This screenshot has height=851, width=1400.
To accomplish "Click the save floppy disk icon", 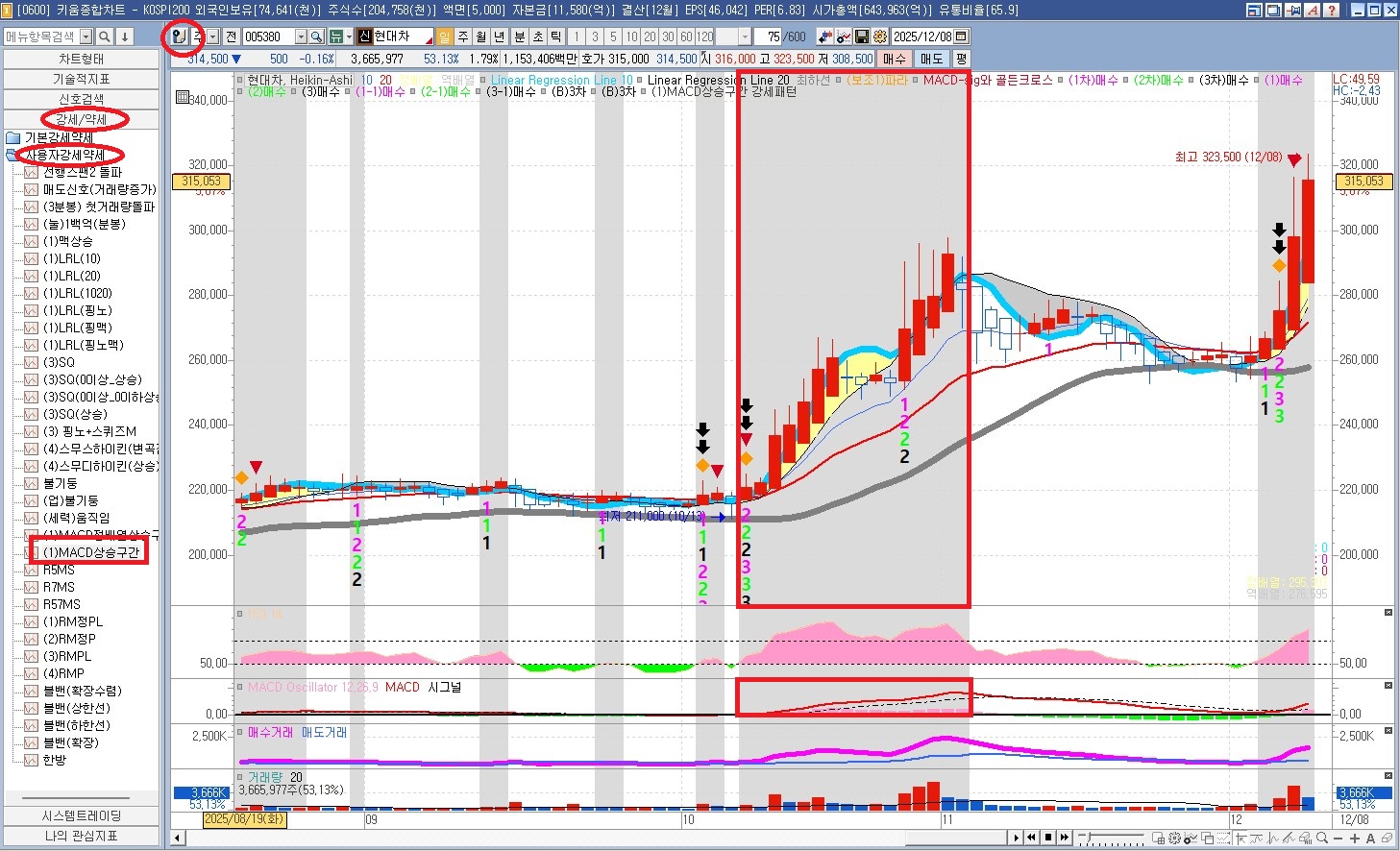I will pyautogui.click(x=861, y=36).
